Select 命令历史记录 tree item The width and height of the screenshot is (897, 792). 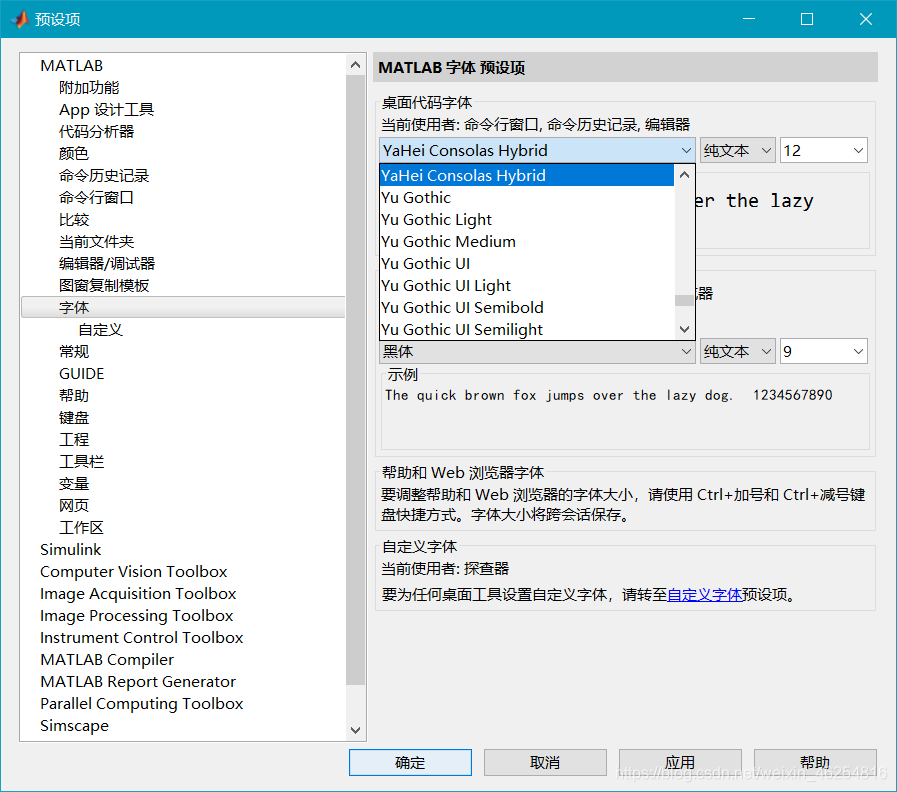click(x=104, y=176)
